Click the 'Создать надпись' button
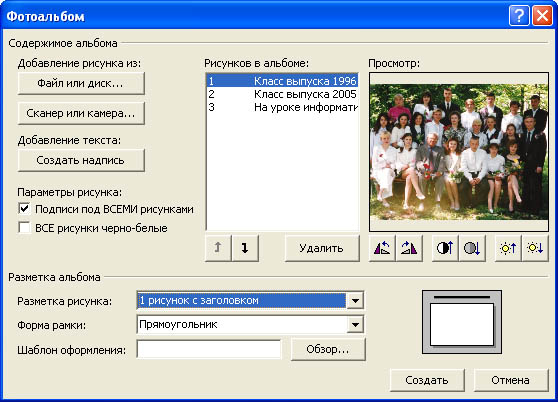The image size is (558, 402). [x=81, y=160]
